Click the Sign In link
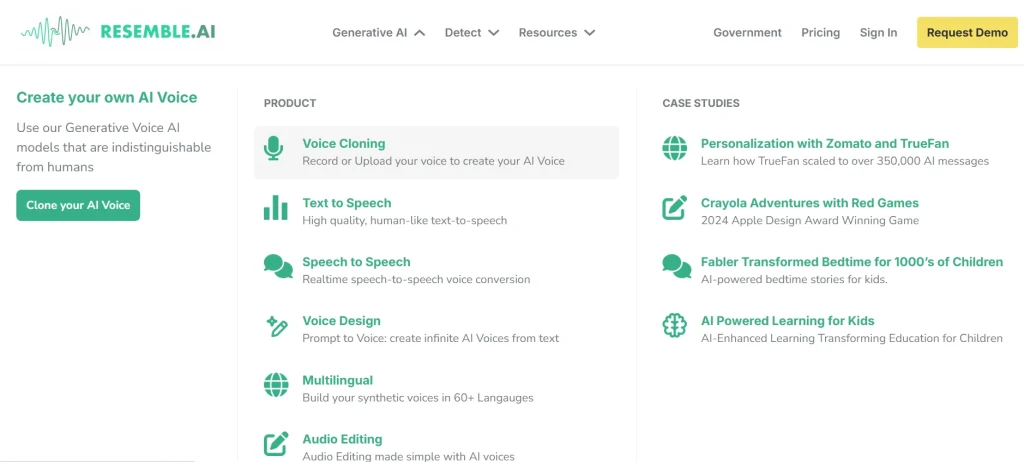Viewport: 1024px width, 462px height. [x=878, y=33]
